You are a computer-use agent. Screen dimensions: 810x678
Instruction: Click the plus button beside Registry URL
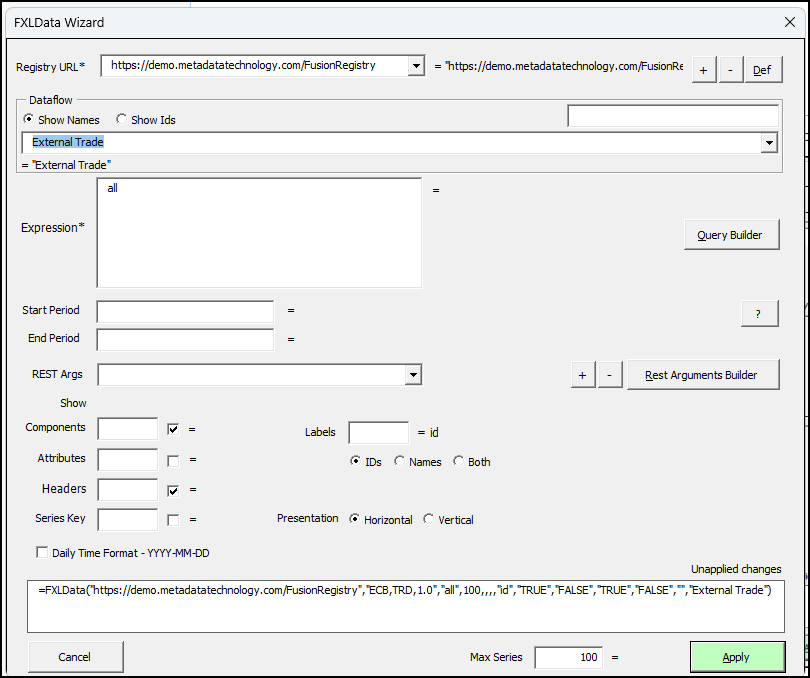pos(704,69)
